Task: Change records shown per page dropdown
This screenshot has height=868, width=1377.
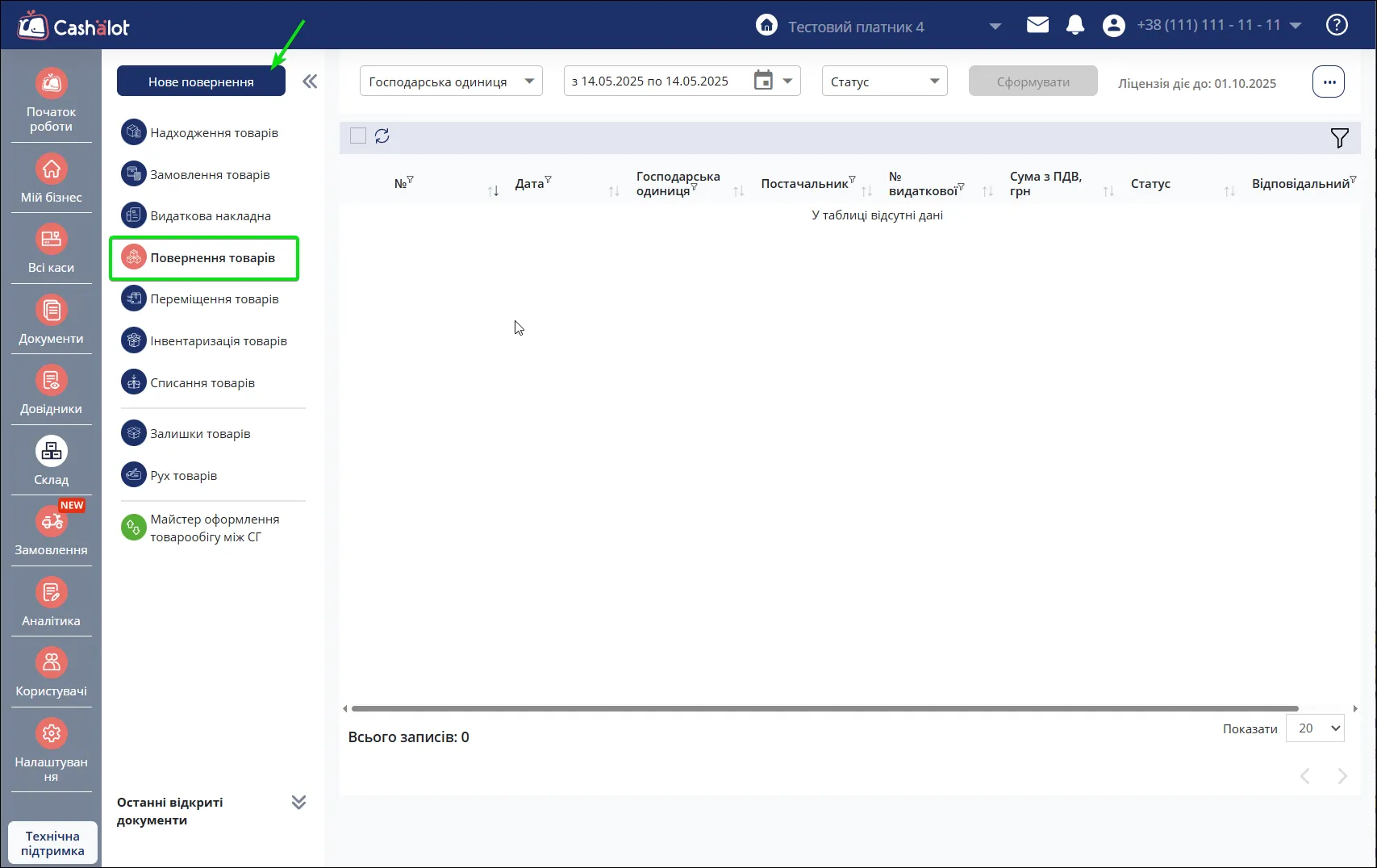Action: [x=1315, y=728]
